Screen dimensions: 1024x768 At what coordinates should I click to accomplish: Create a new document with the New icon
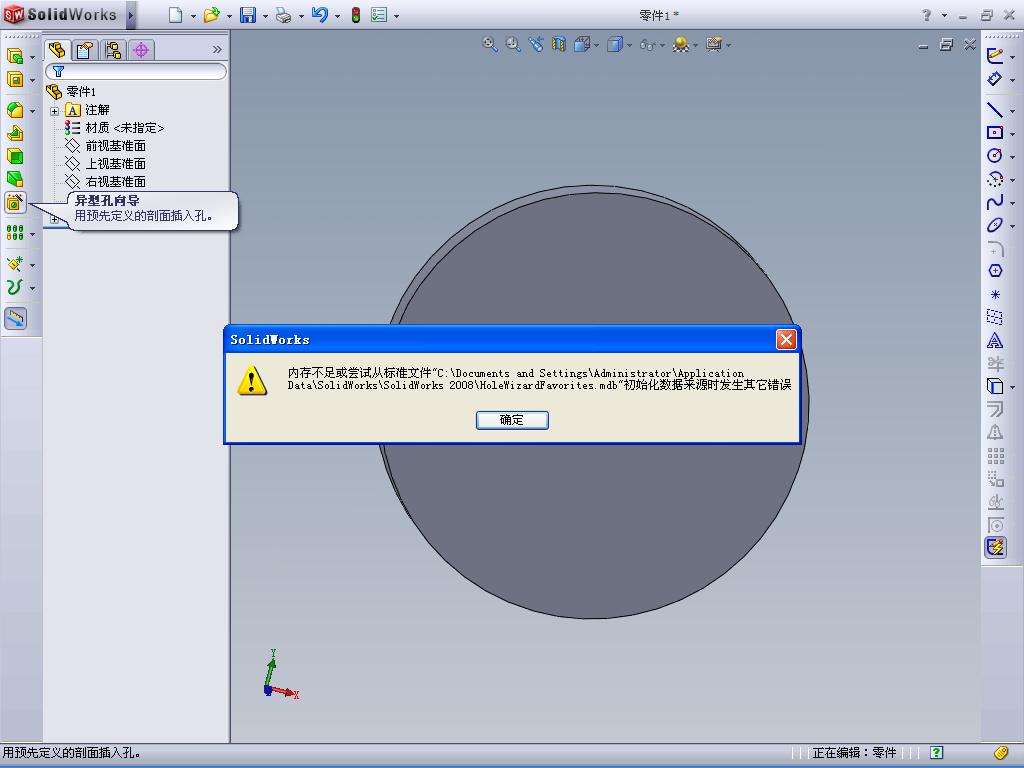coord(175,15)
